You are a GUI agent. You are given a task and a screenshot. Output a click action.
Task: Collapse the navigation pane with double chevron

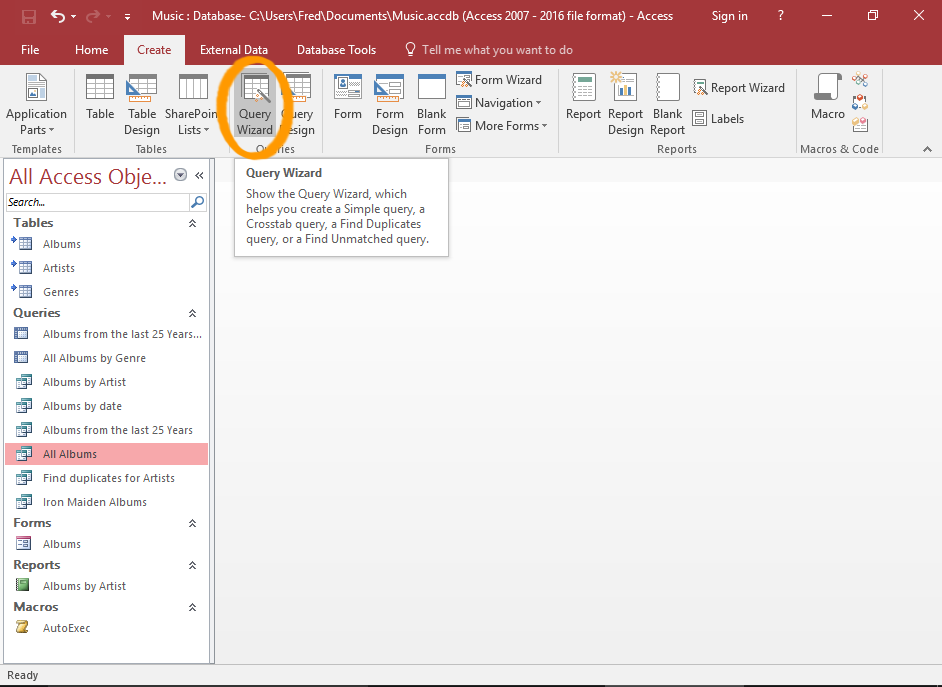[199, 175]
